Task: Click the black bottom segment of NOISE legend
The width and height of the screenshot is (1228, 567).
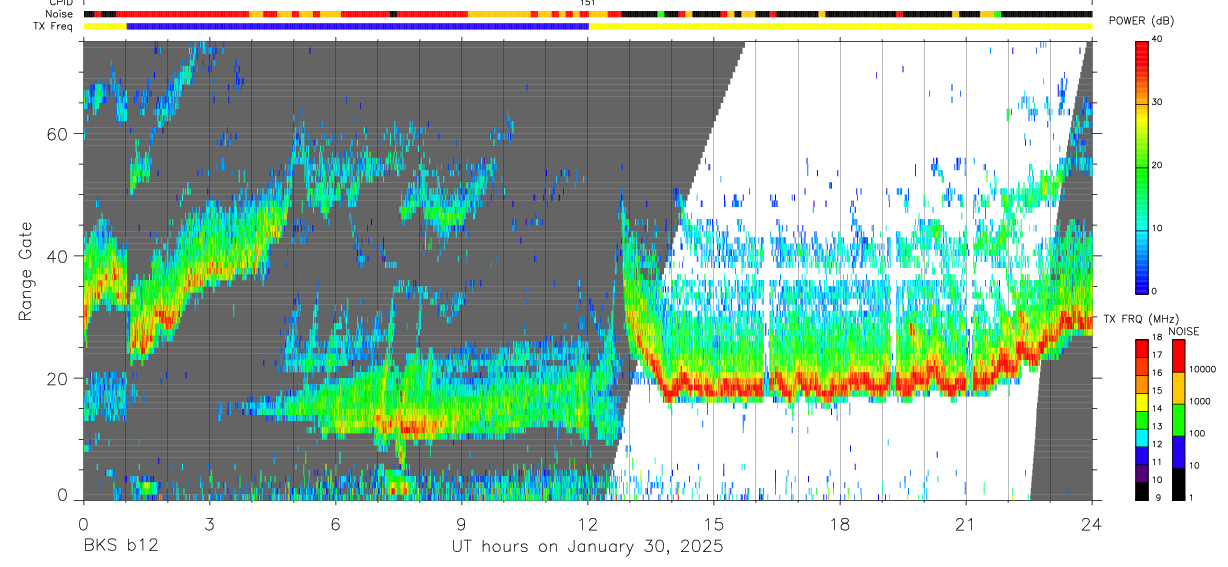Action: (1178, 484)
